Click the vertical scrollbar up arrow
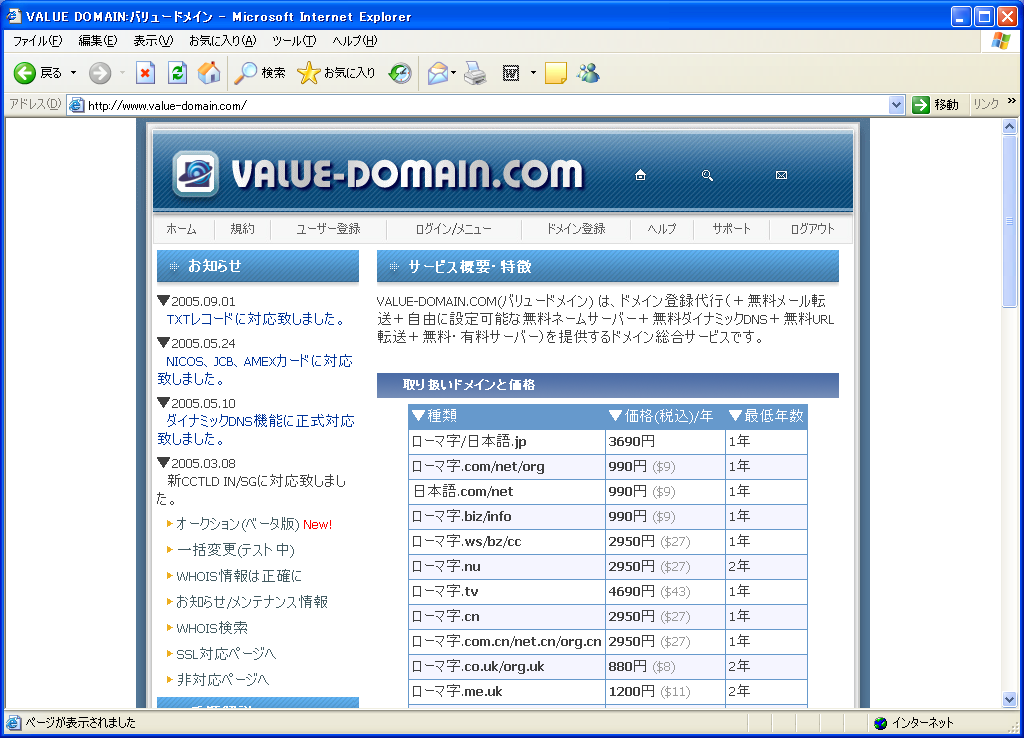The image size is (1024, 738). pyautogui.click(x=1010, y=127)
